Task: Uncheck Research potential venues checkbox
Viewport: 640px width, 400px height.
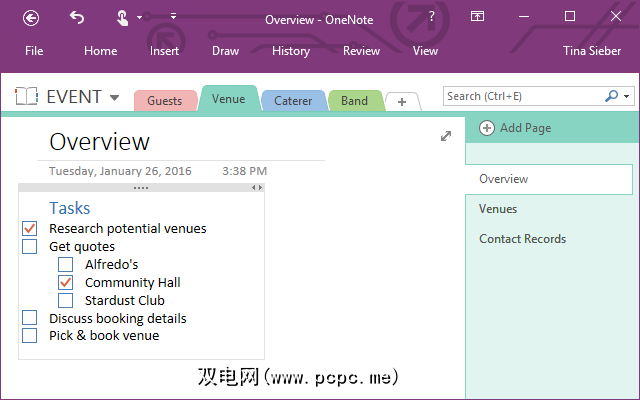Action: (x=30, y=229)
